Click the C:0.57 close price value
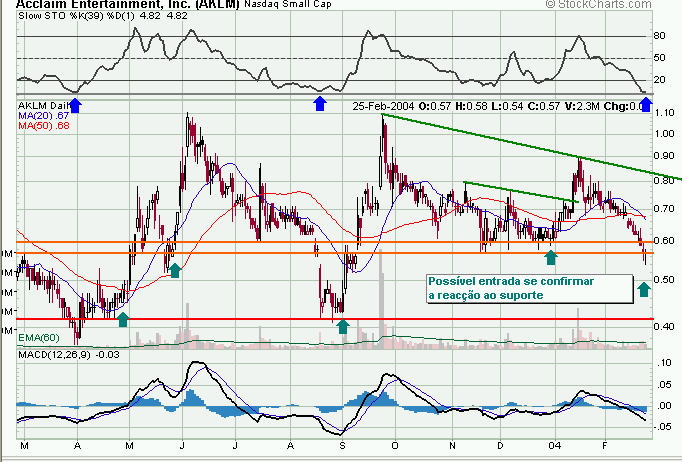Screen dimensions: 682x462 coord(544,106)
